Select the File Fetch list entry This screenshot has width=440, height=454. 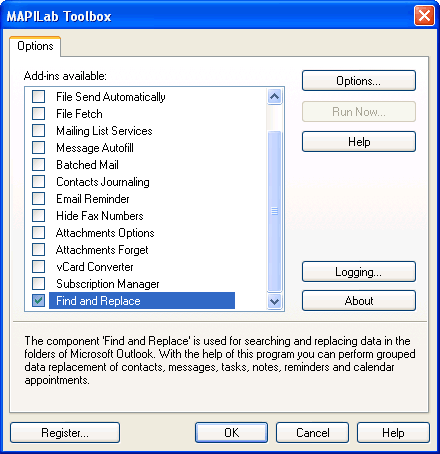[x=79, y=114]
